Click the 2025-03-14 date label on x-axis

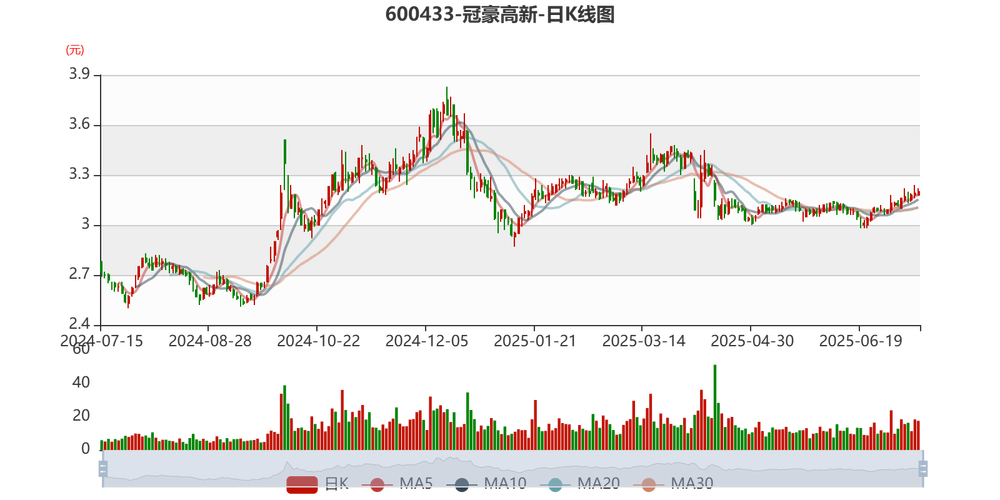643,341
